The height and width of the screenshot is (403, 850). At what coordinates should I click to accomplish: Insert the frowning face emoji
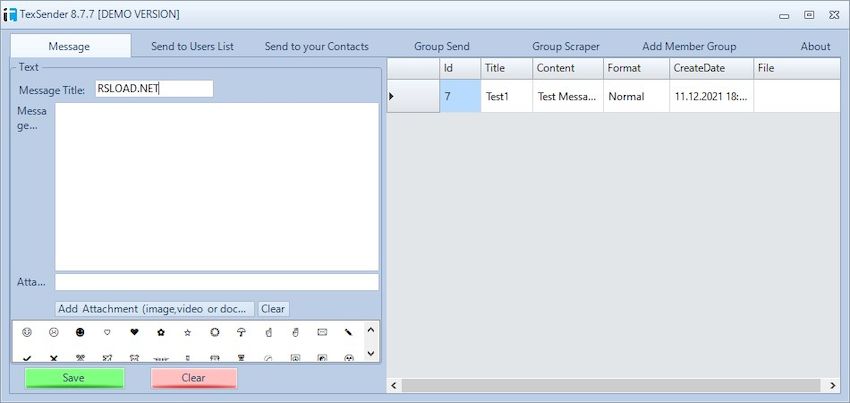(x=53, y=332)
